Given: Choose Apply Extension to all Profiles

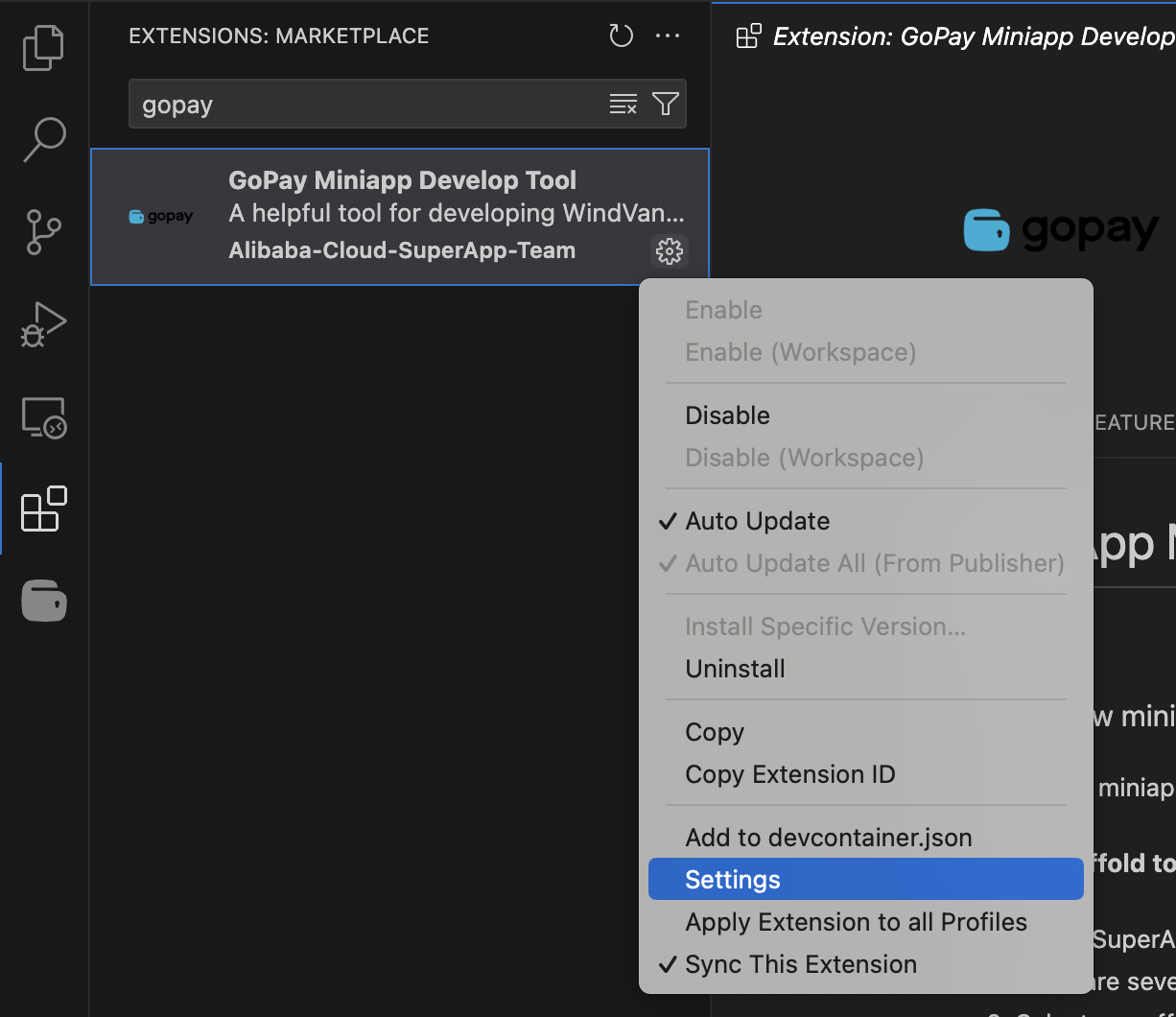Looking at the screenshot, I should pyautogui.click(x=866, y=922).
